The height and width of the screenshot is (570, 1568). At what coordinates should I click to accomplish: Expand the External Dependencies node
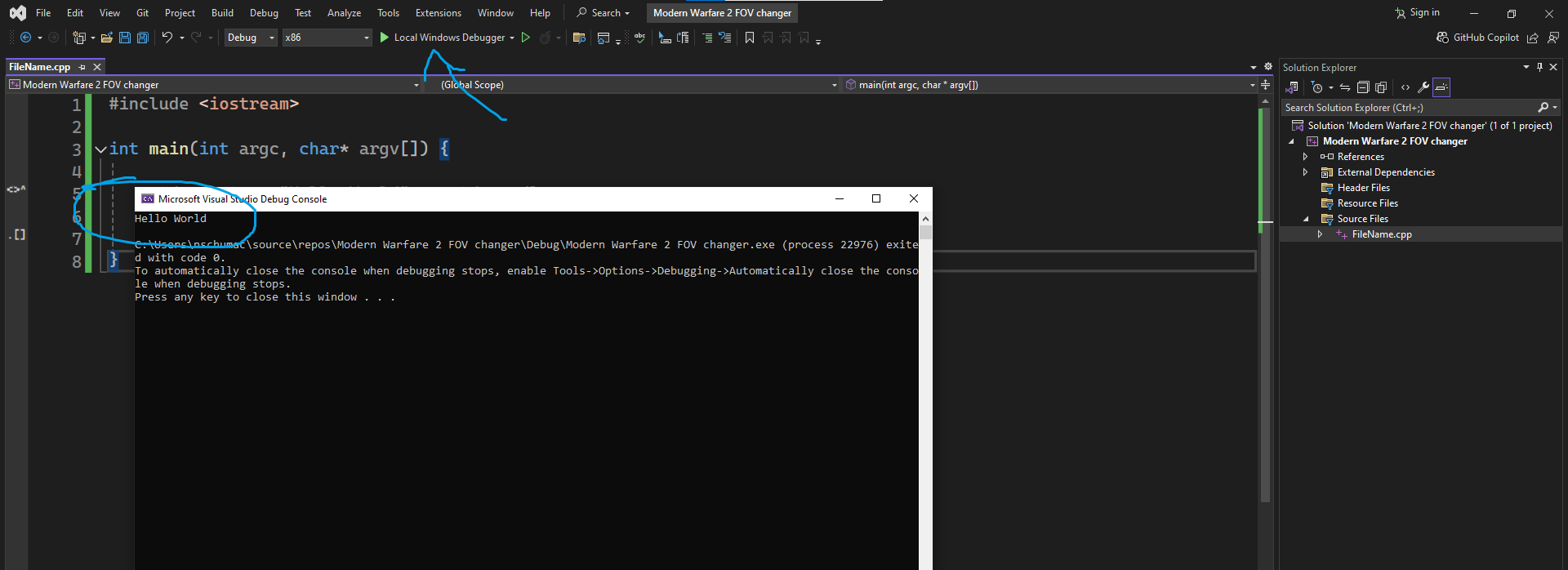click(x=1305, y=172)
